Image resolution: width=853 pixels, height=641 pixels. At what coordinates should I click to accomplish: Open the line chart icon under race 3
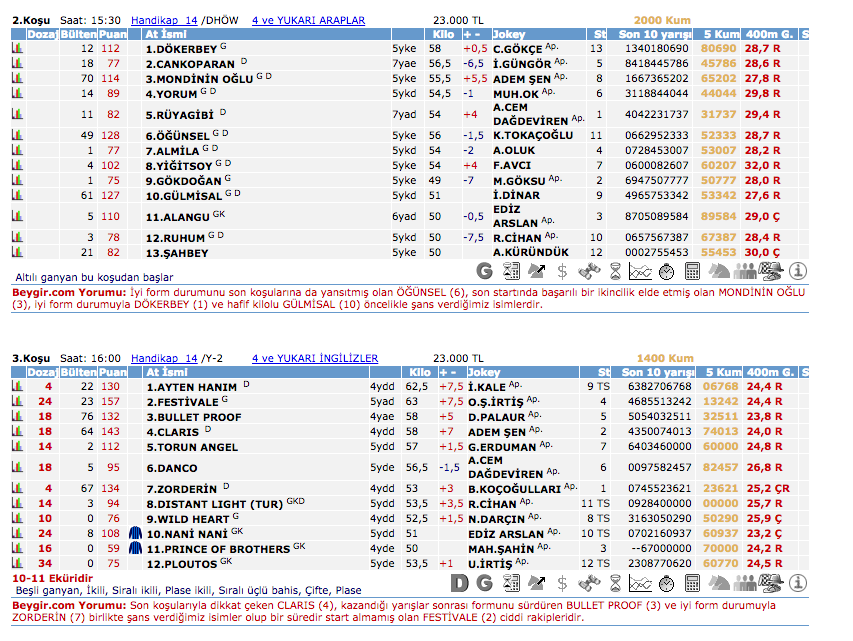point(640,583)
